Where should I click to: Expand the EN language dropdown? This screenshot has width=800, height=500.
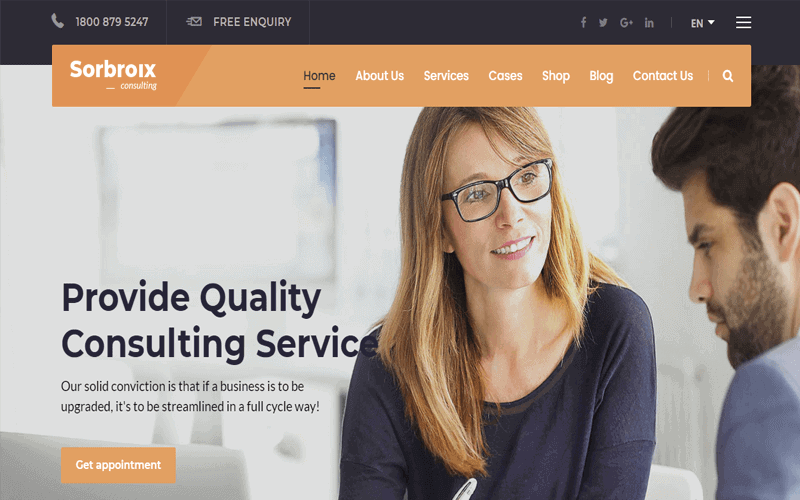(x=703, y=23)
